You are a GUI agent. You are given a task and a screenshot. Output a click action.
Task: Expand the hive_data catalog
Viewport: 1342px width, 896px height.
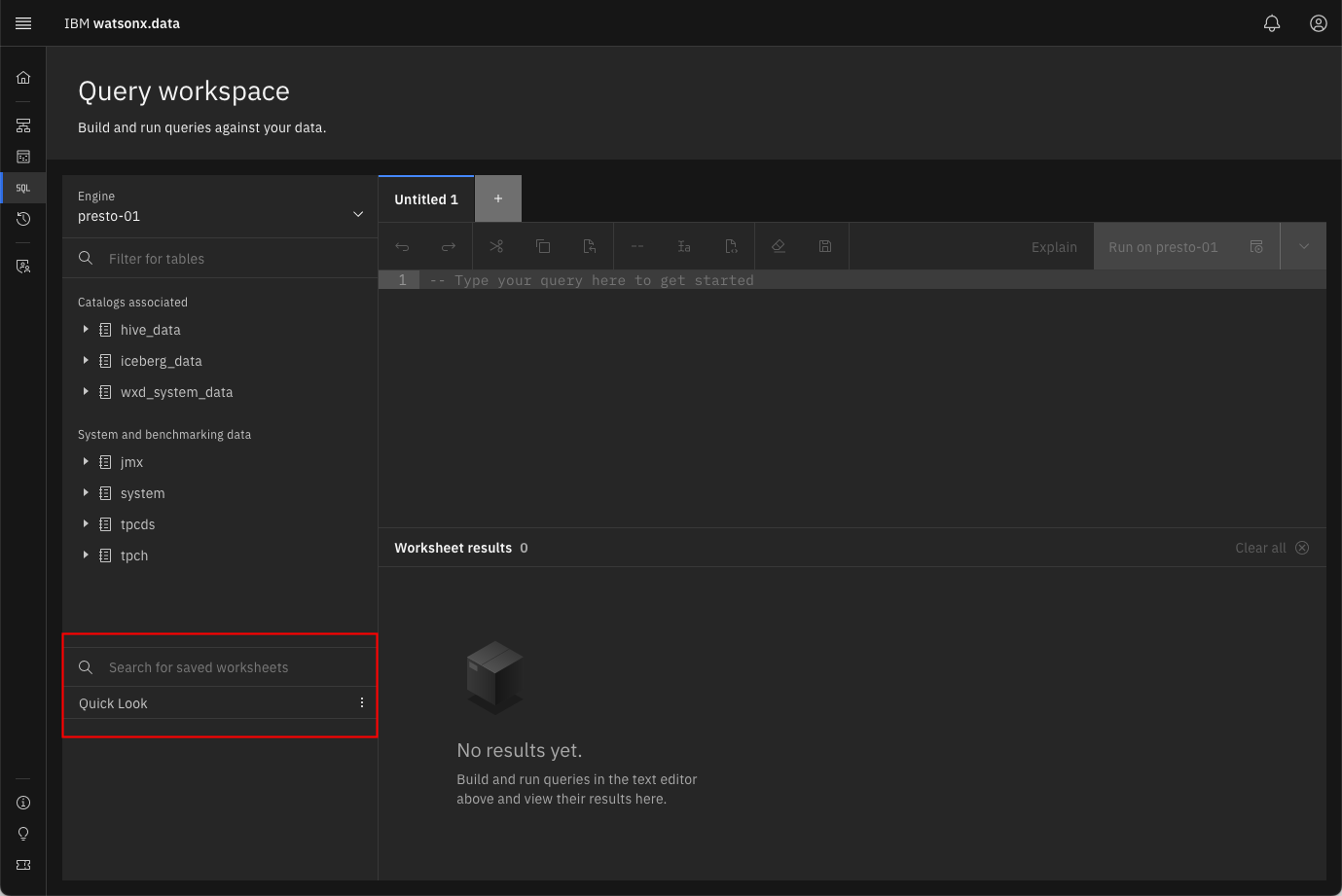[86, 330]
